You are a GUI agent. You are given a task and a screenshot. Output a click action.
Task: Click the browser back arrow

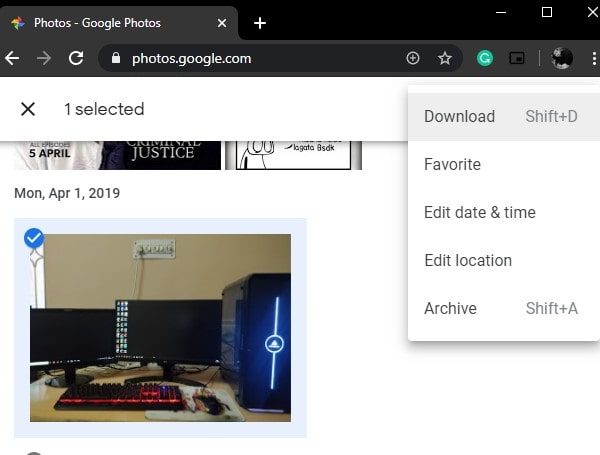(12, 59)
